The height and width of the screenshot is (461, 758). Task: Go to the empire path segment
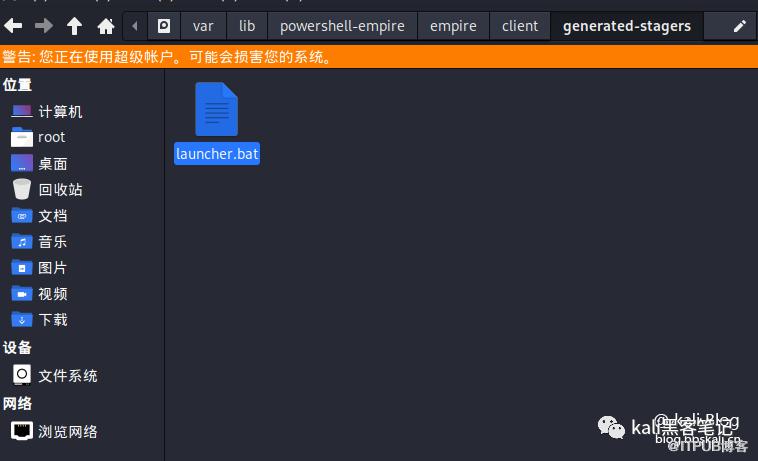point(453,26)
